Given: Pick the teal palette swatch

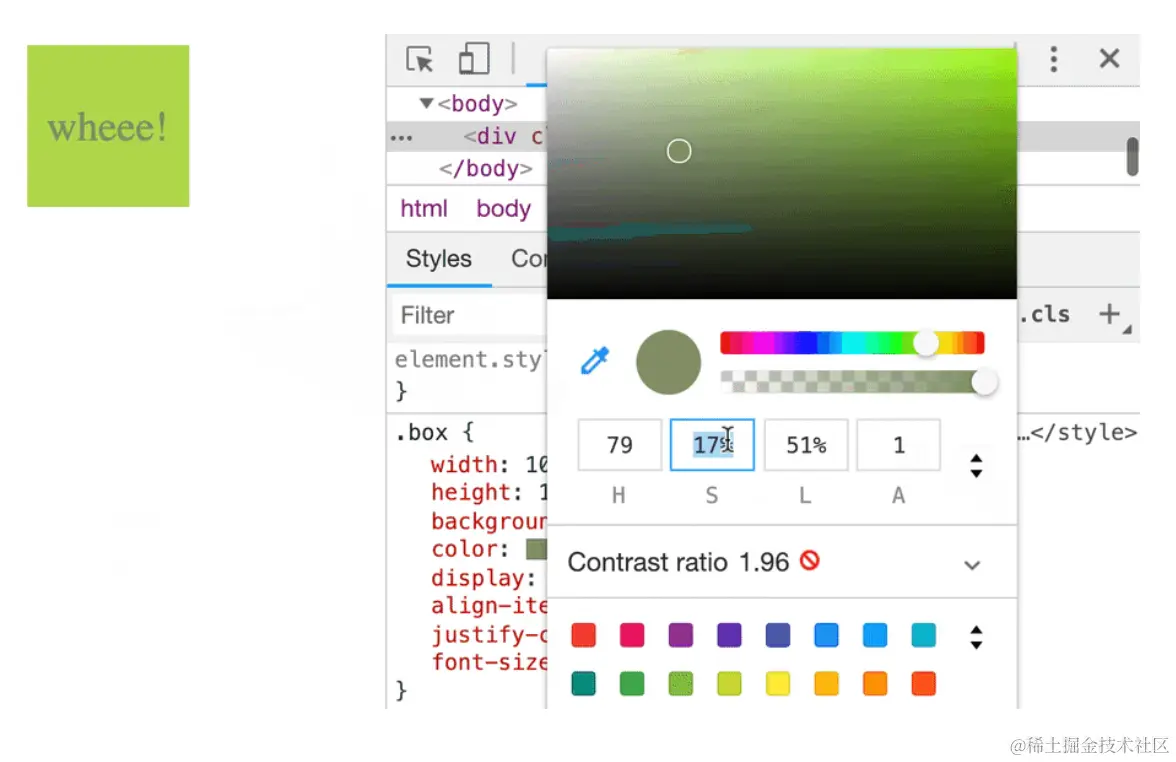Looking at the screenshot, I should 584,684.
